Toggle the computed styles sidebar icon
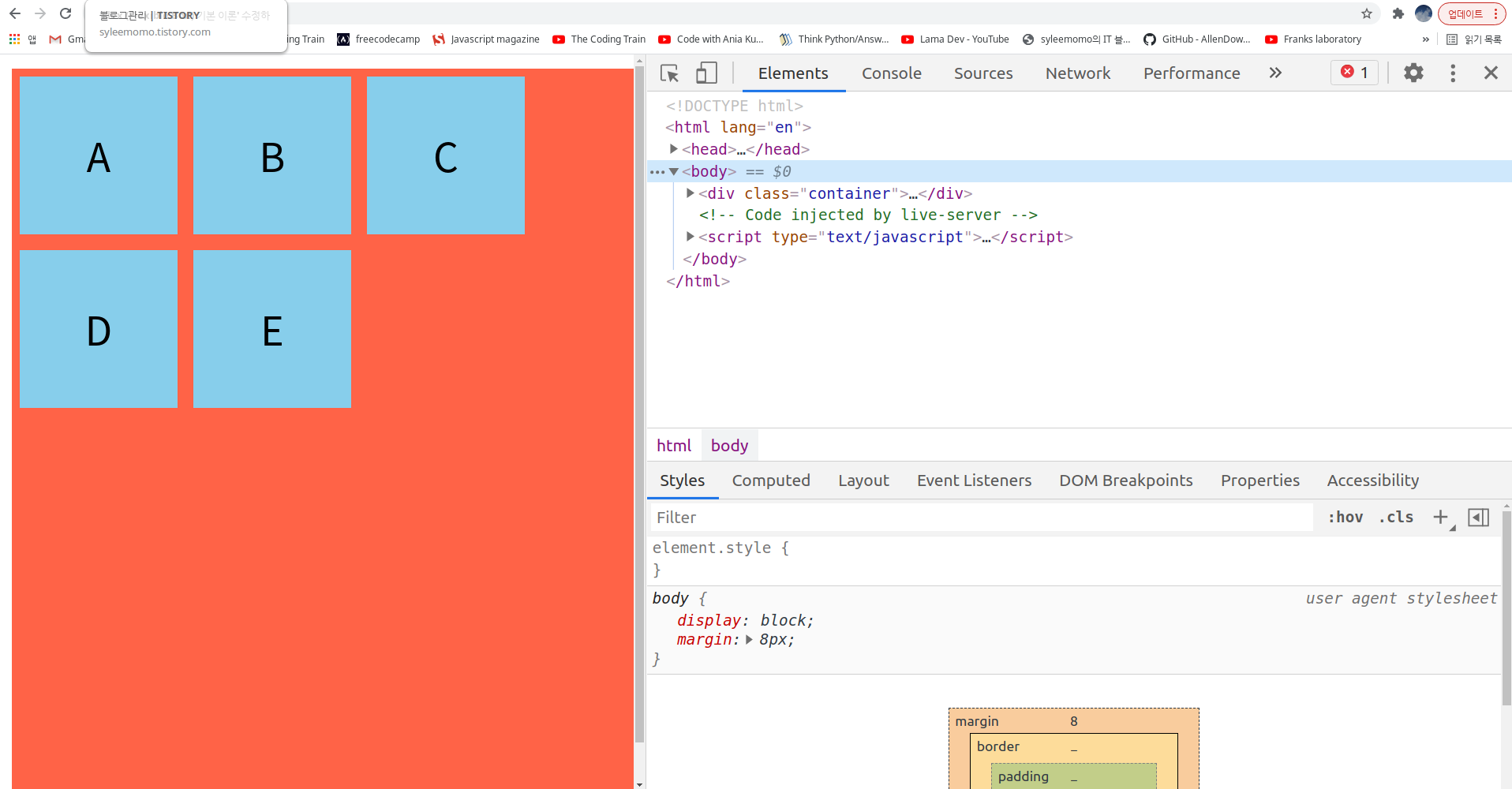The height and width of the screenshot is (789, 1512). point(1478,517)
